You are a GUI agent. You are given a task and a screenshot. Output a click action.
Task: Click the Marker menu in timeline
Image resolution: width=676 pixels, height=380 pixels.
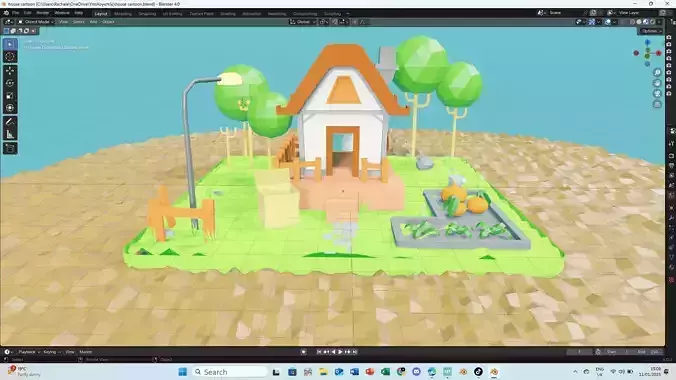[85, 352]
